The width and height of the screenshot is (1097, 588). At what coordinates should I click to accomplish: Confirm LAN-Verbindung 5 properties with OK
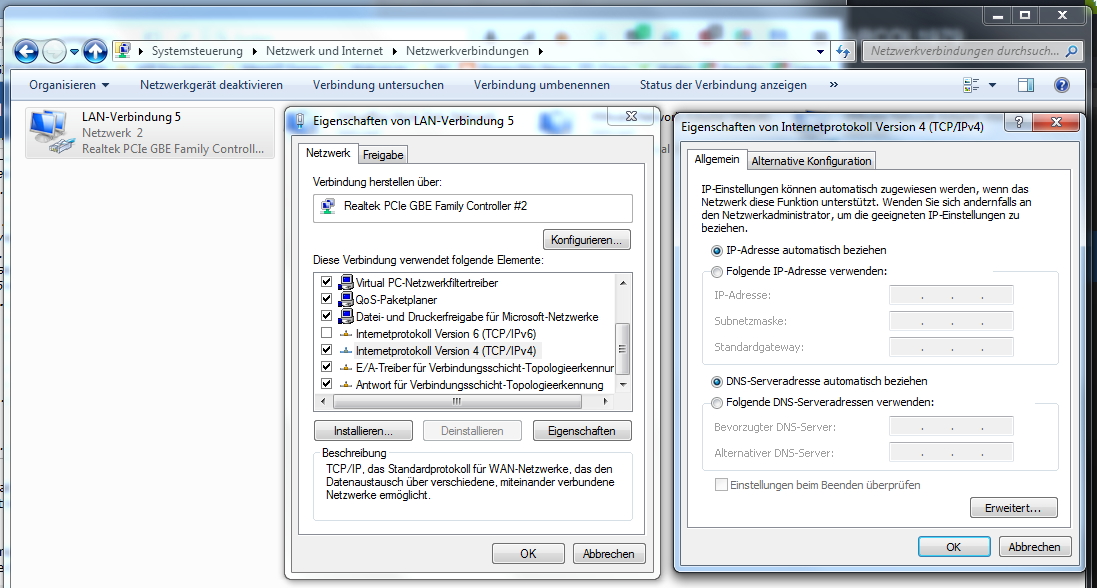tap(528, 554)
